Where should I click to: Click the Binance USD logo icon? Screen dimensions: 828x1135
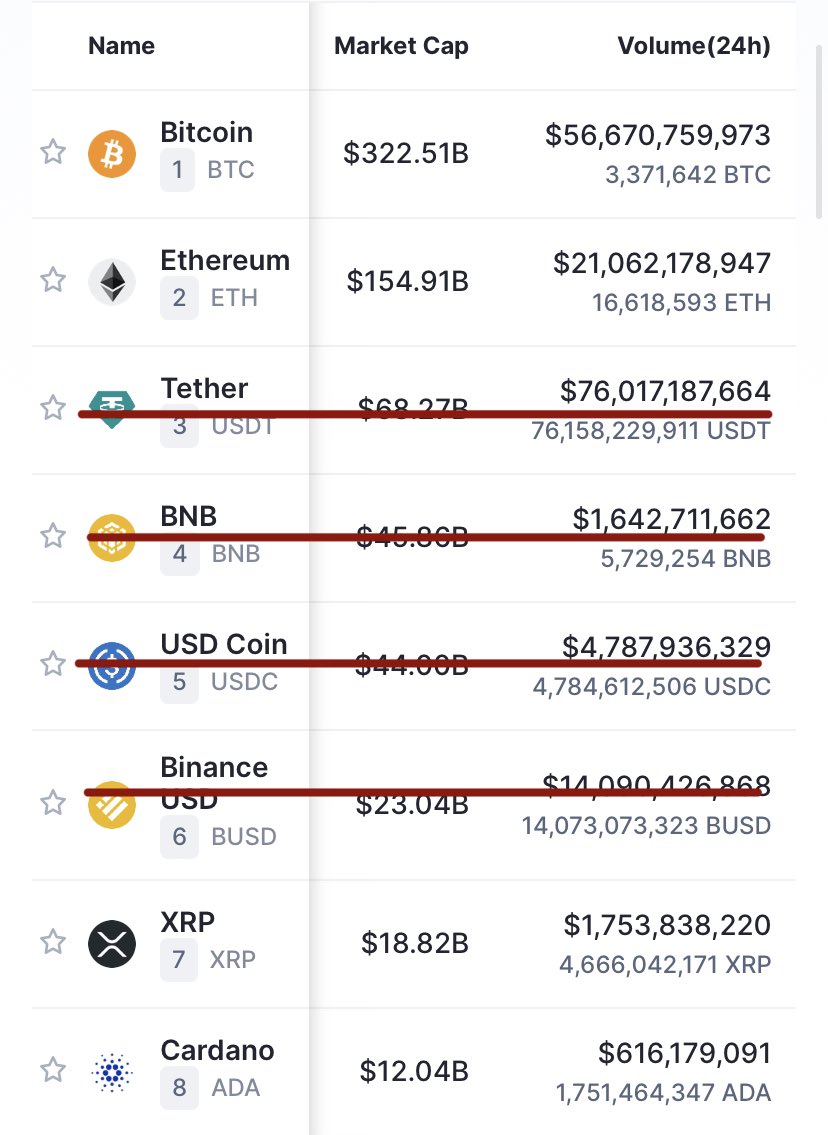coord(111,804)
